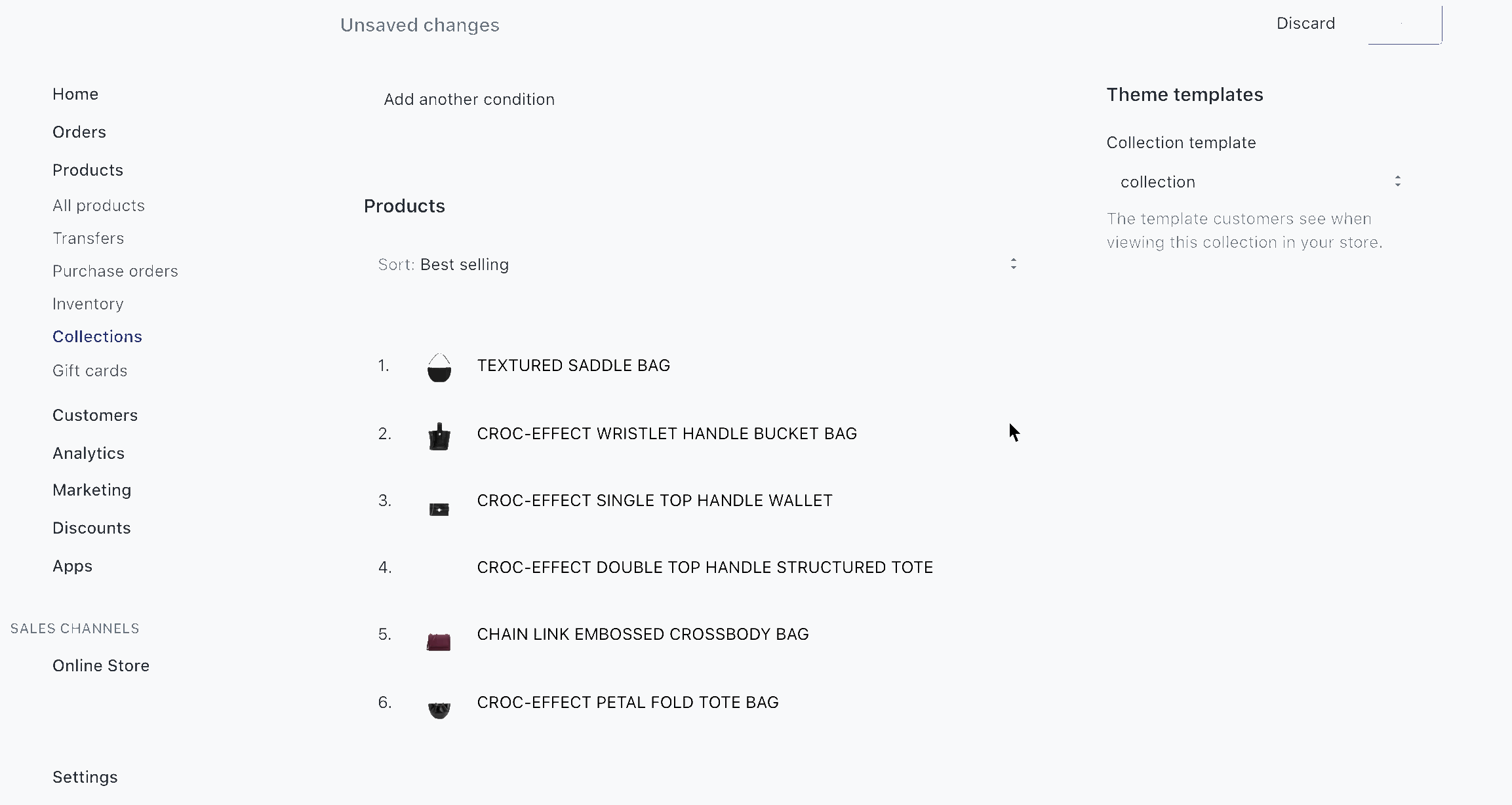Image resolution: width=1512 pixels, height=805 pixels.
Task: Click the Add another condition expander
Action: click(470, 98)
